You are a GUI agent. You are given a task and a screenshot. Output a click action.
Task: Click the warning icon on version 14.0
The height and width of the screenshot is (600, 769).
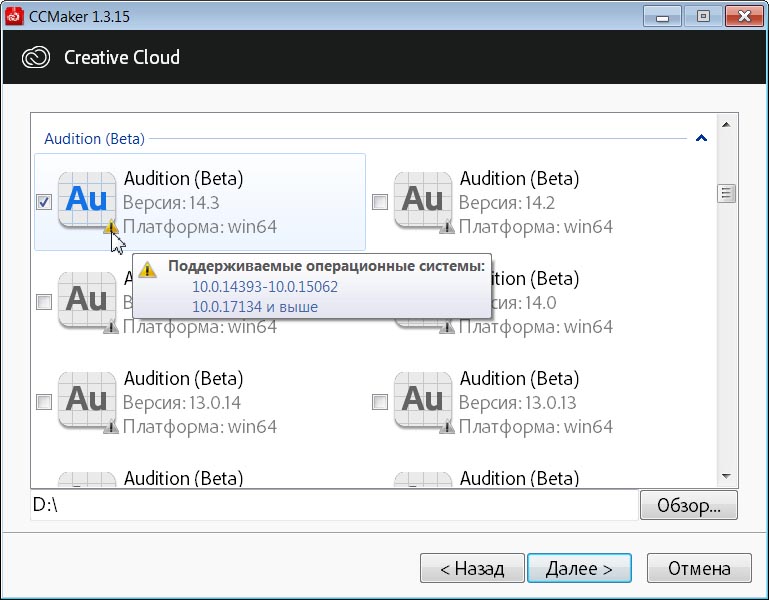pos(447,327)
